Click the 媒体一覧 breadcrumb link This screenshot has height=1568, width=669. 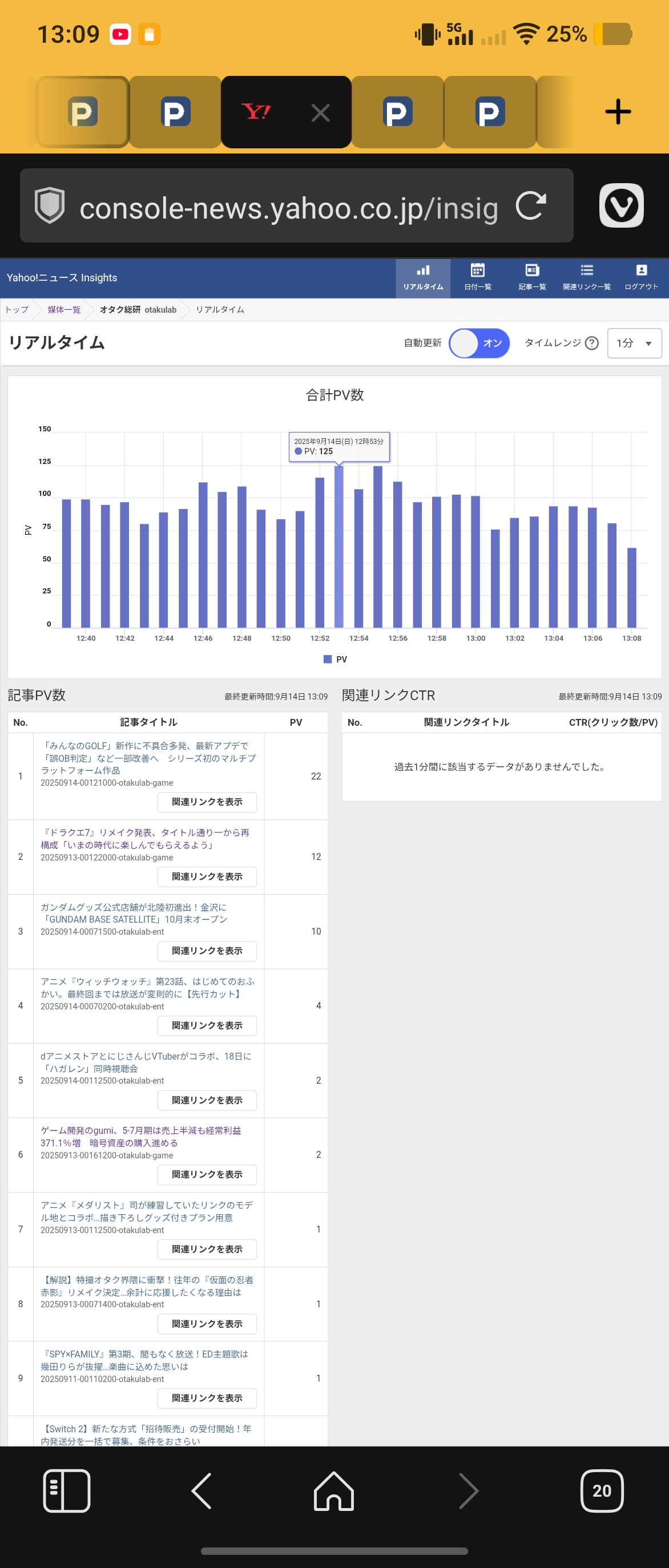[x=64, y=310]
